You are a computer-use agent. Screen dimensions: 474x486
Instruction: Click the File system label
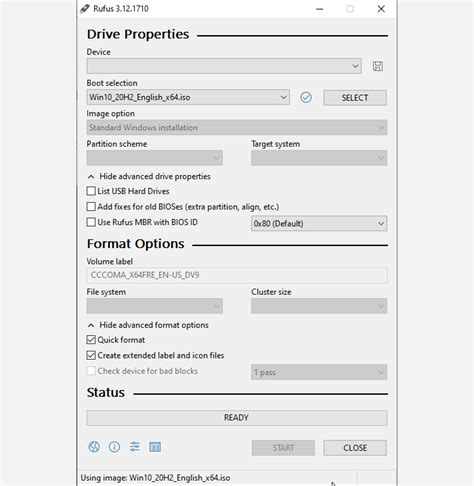pos(106,292)
